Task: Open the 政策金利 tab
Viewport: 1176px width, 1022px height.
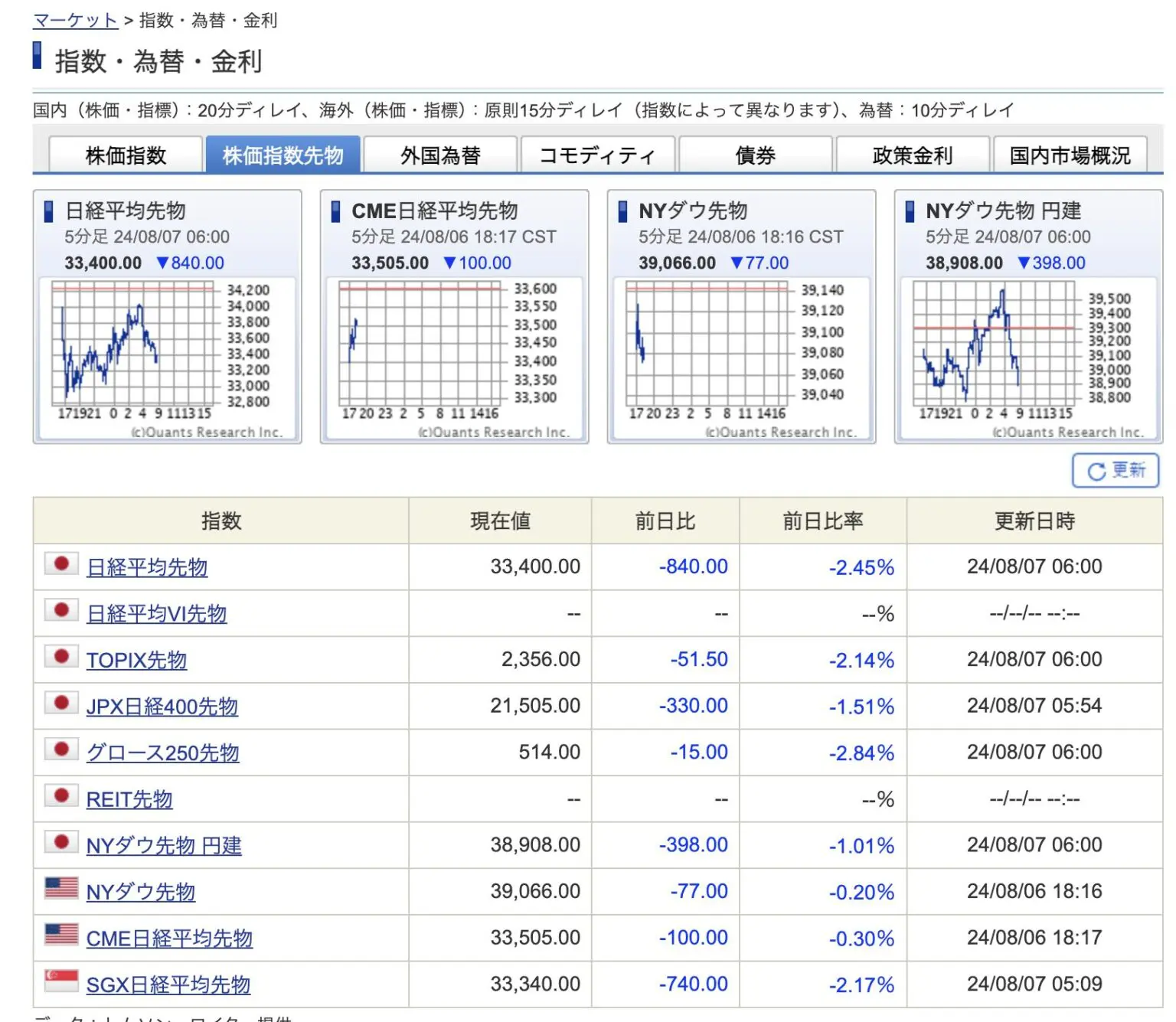Action: click(x=912, y=155)
